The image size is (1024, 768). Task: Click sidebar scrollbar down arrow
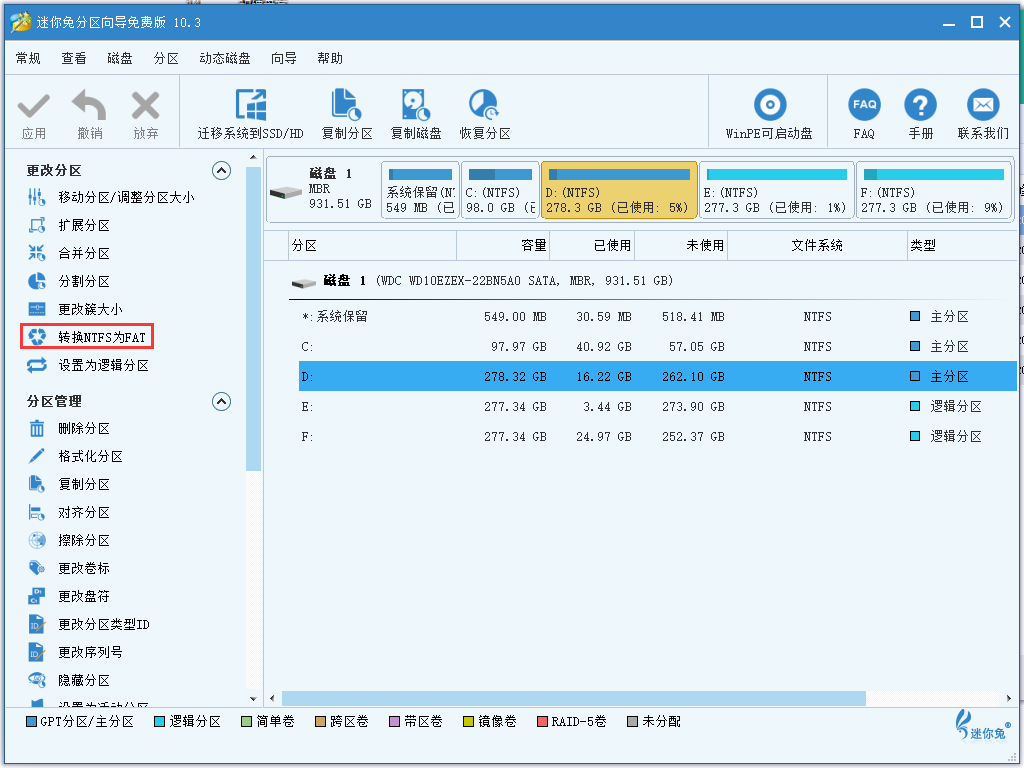click(253, 699)
